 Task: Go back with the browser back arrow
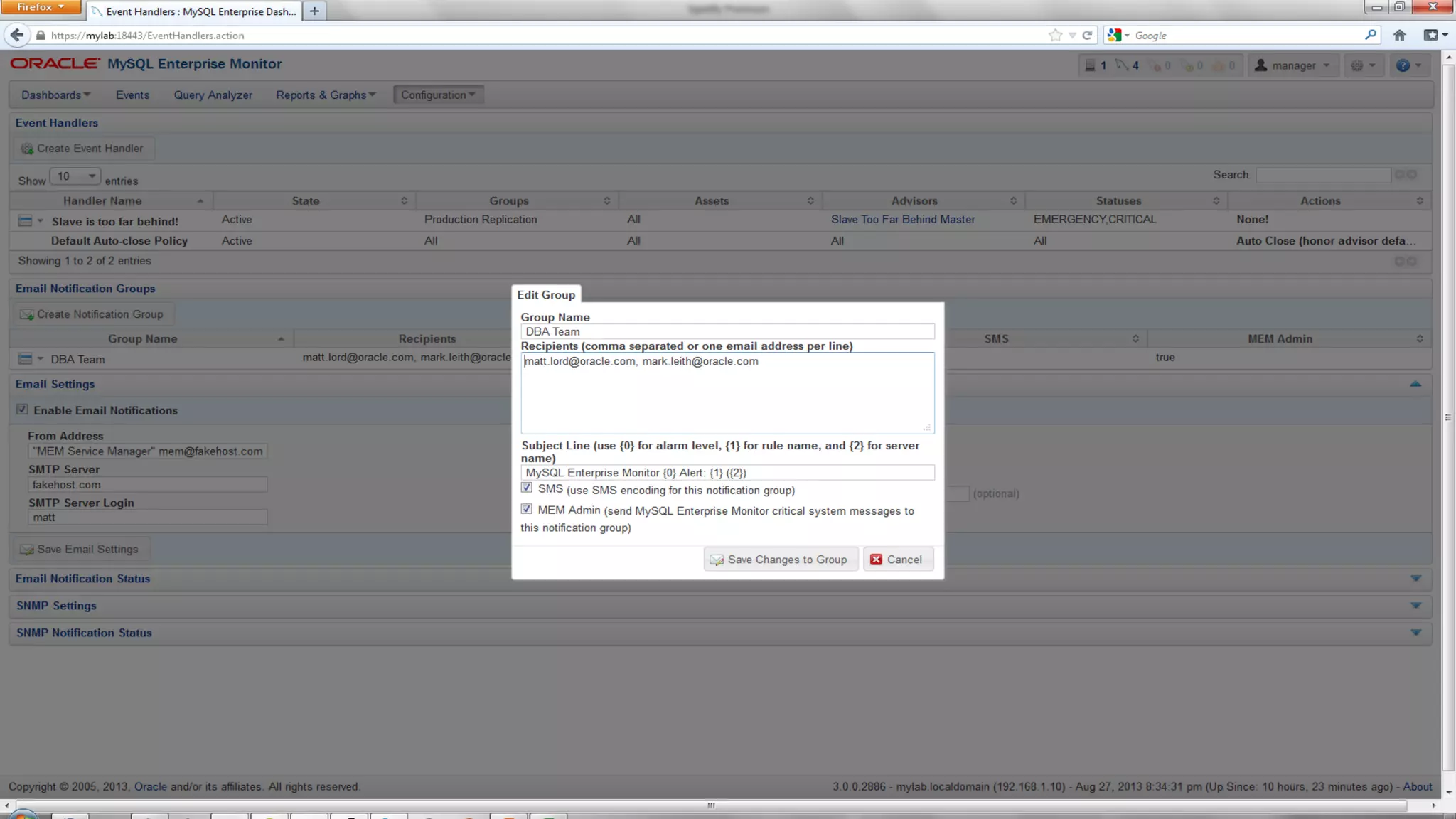[x=17, y=35]
